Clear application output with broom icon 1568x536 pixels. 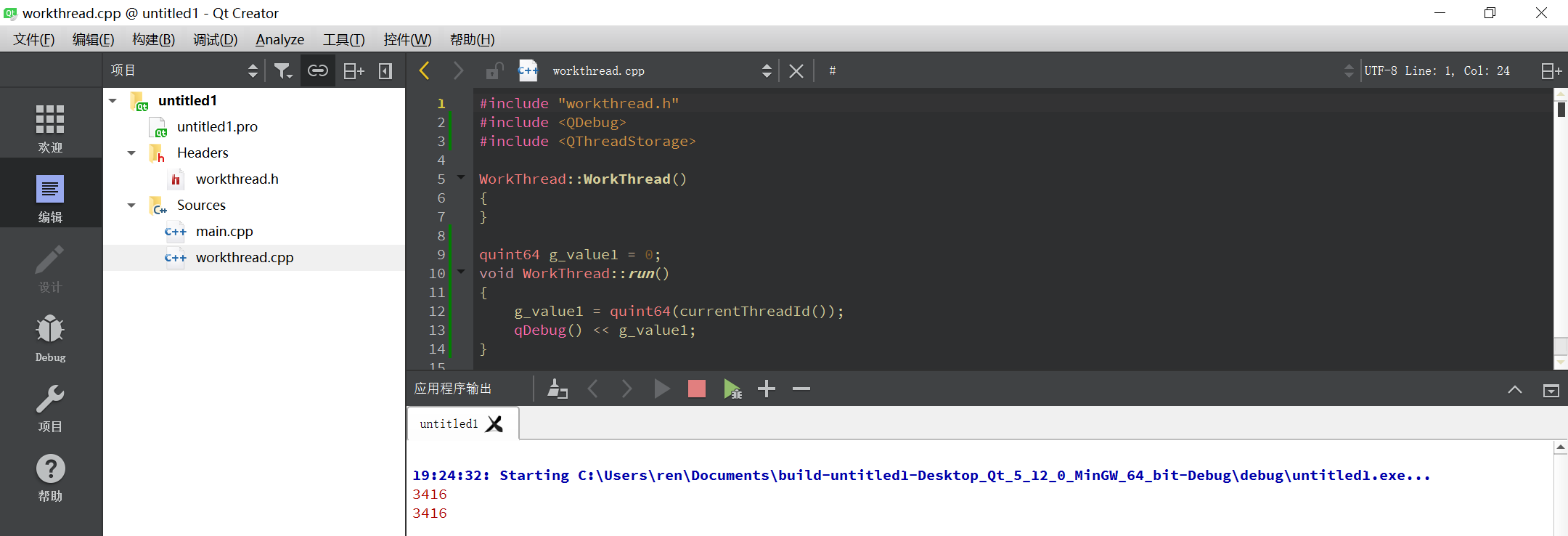click(557, 389)
